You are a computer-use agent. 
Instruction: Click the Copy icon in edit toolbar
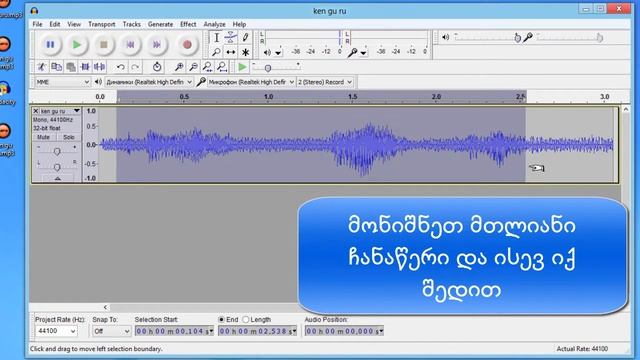point(56,67)
